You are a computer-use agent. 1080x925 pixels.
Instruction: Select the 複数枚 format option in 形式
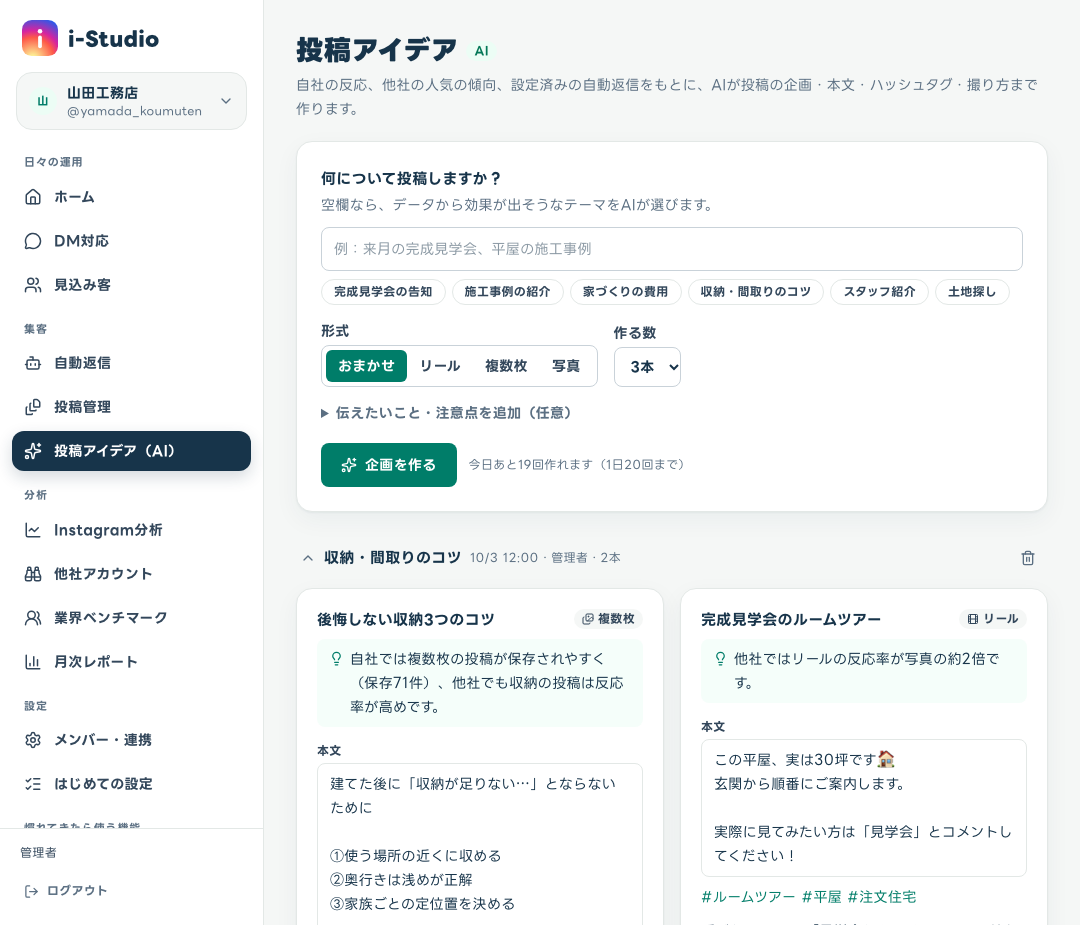pyautogui.click(x=506, y=366)
